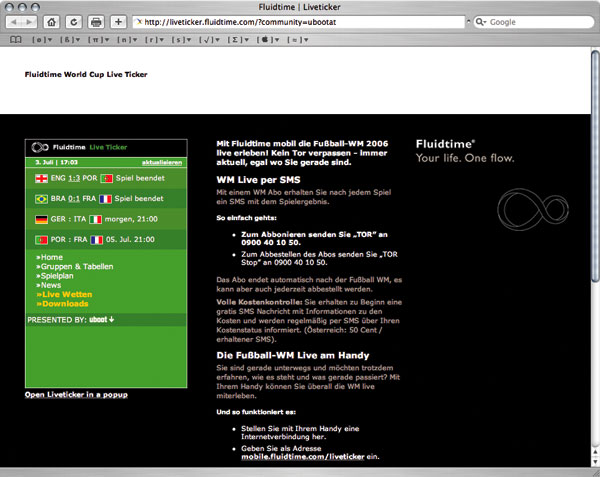Image resolution: width=600 pixels, height=477 pixels.
Task: Click the Your life. One flow. tagline
Action: pos(465,158)
